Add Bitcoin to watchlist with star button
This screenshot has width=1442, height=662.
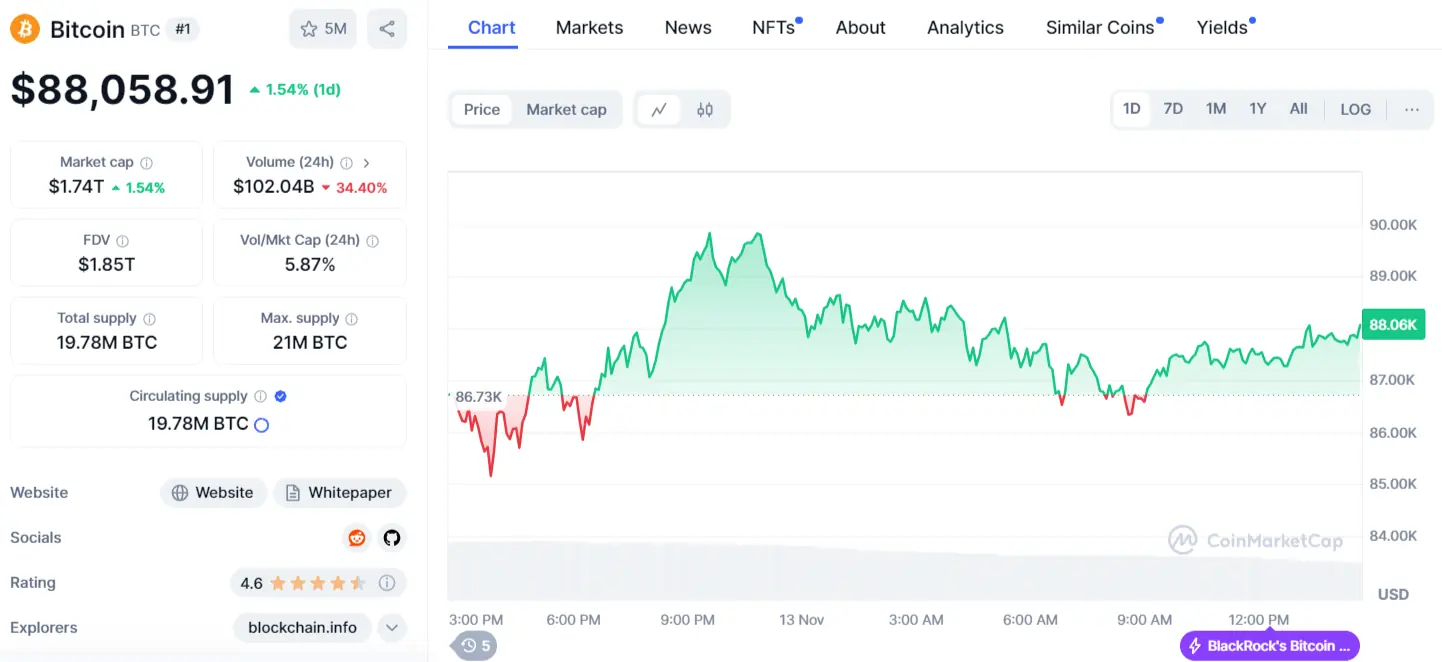point(323,29)
